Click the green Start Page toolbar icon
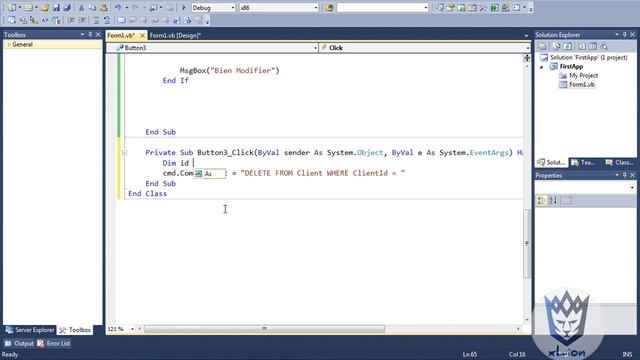The height and width of the screenshot is (360, 640). (494, 8)
